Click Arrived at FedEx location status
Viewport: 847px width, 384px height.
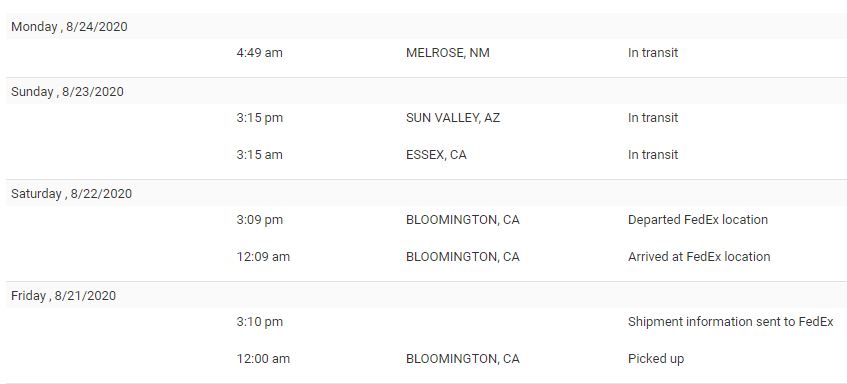(699, 257)
